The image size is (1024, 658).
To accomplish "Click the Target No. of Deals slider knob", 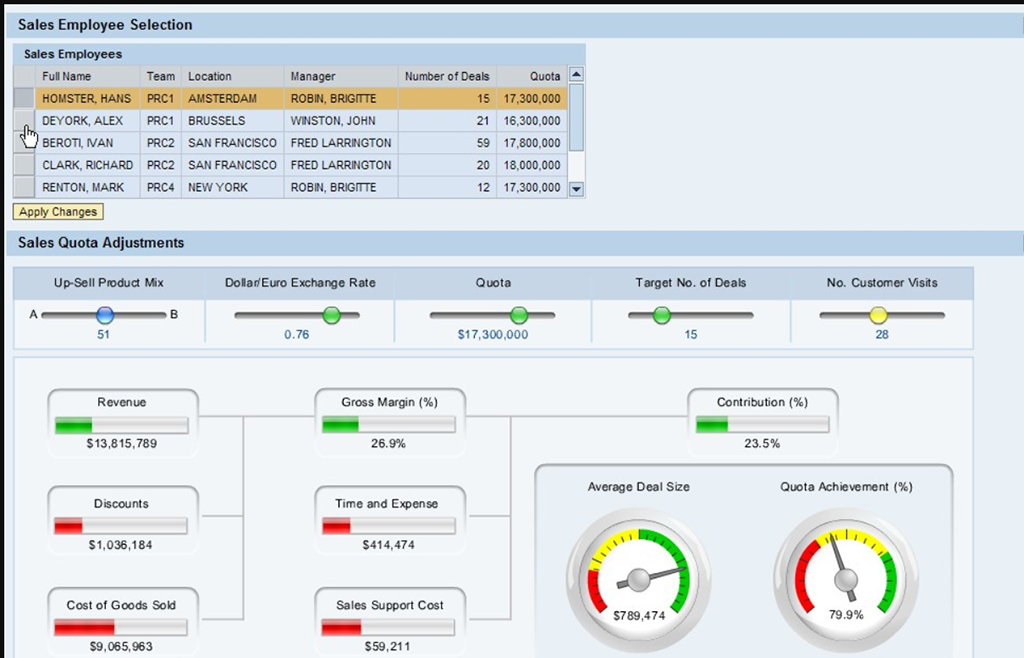I will 661,315.
